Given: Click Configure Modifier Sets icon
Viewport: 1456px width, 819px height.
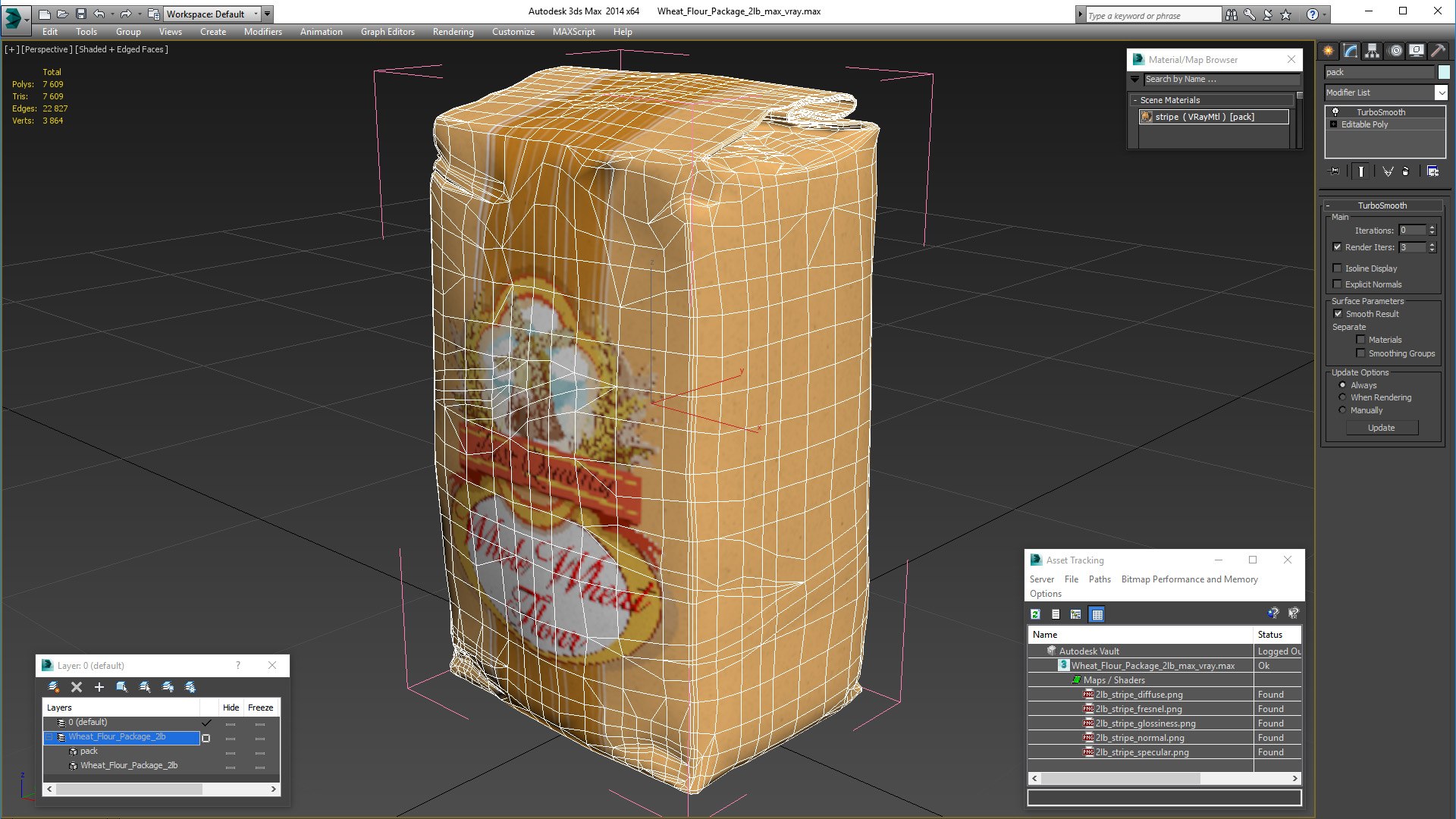Looking at the screenshot, I should [1432, 171].
